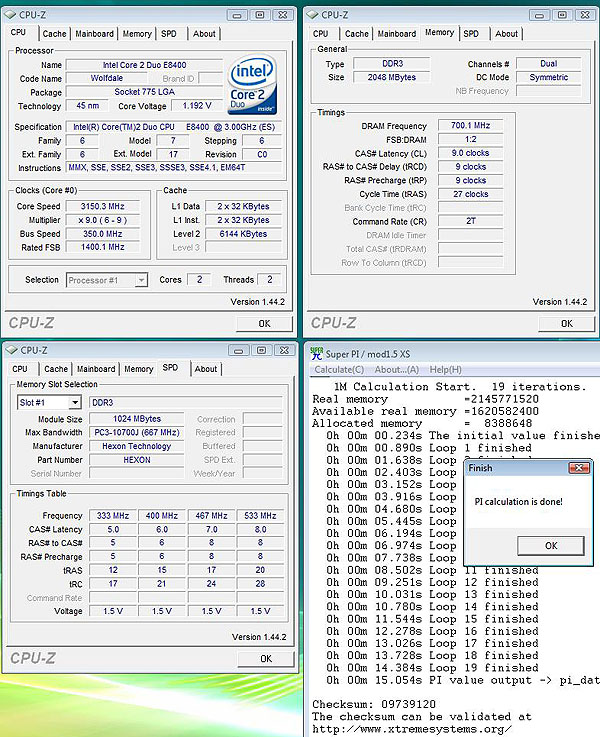Close the Finish dialog with X
Screen dimensions: 600x737
point(578,468)
